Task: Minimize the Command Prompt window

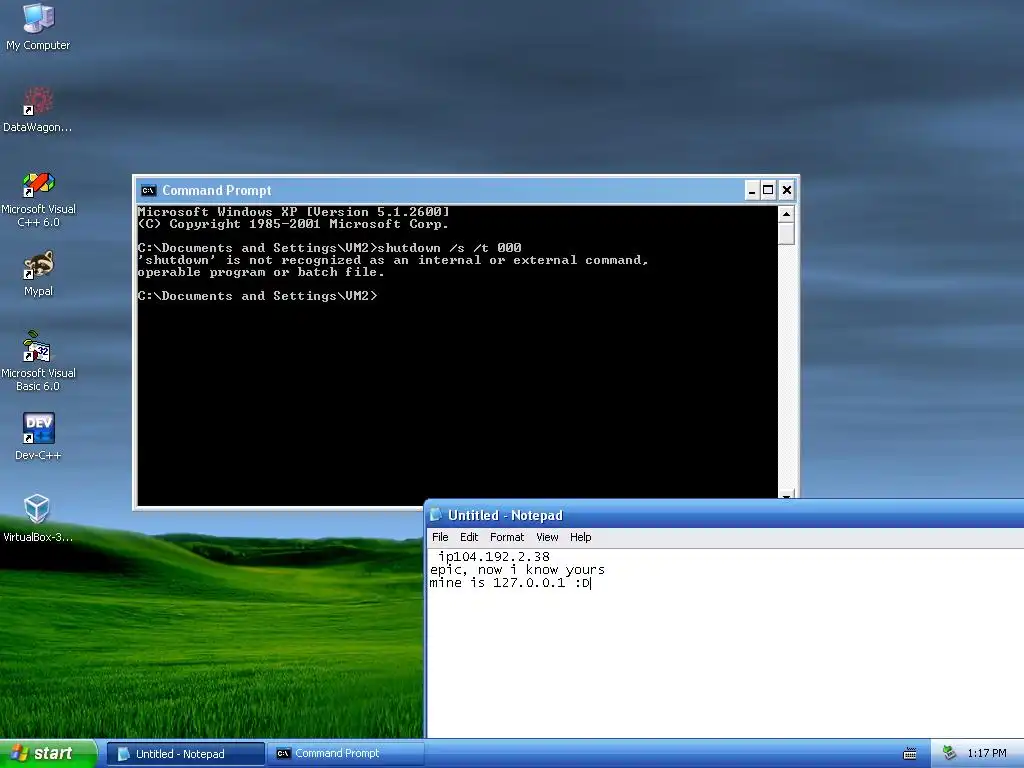Action: pos(752,191)
